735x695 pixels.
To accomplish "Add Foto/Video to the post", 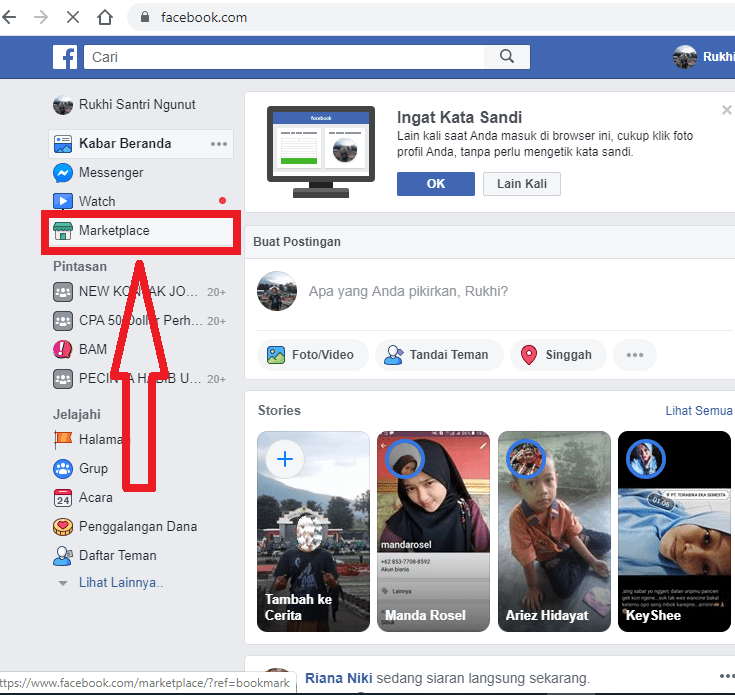I will click(x=313, y=355).
